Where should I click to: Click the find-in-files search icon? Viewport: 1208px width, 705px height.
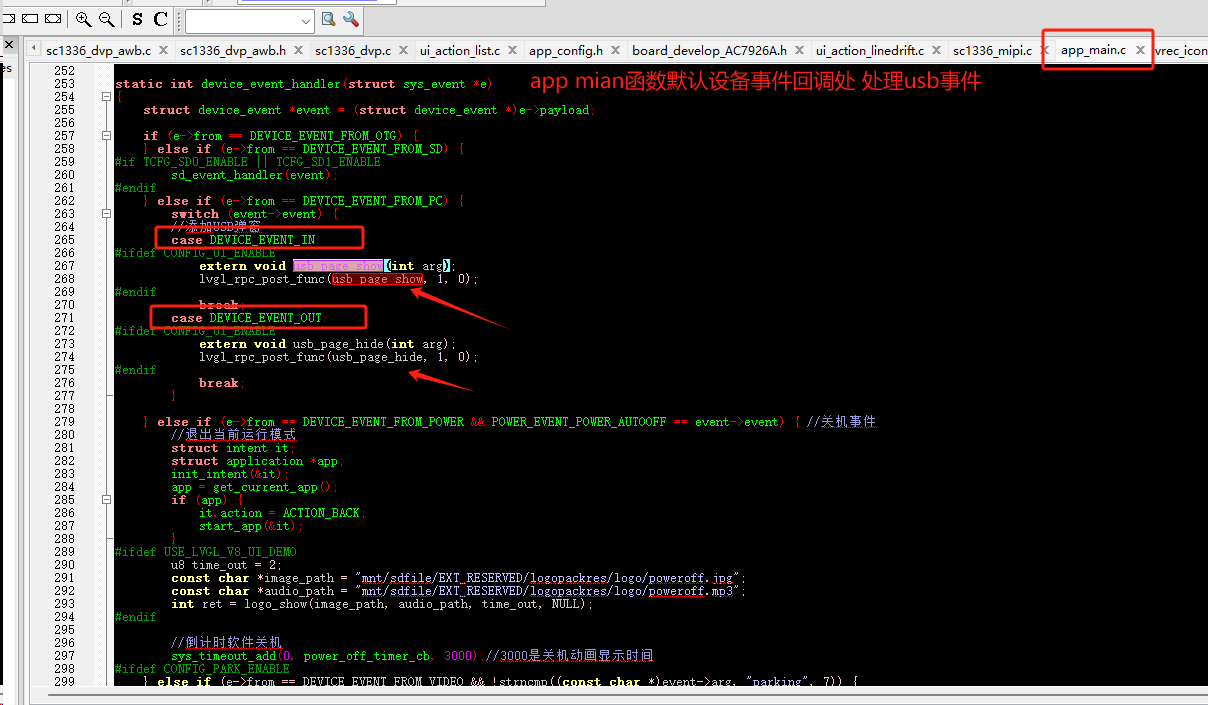[x=329, y=19]
